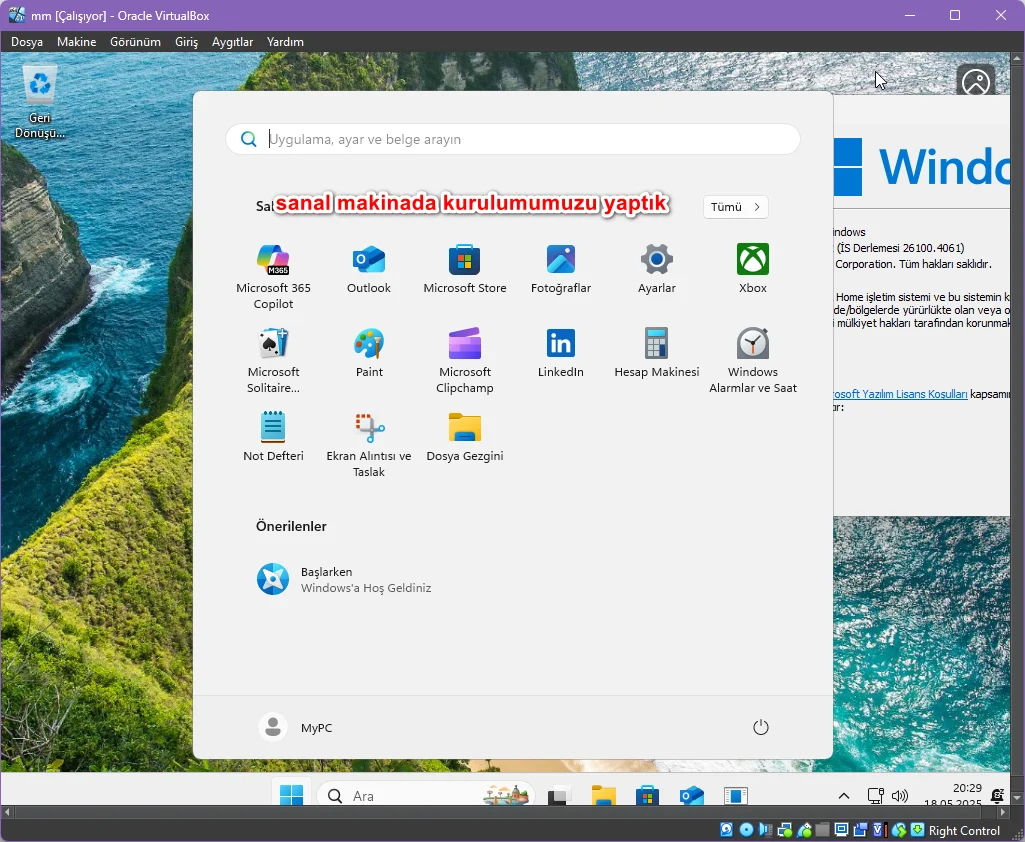Open the Geri Dönüşüm recycle bin on desktop

click(x=40, y=101)
